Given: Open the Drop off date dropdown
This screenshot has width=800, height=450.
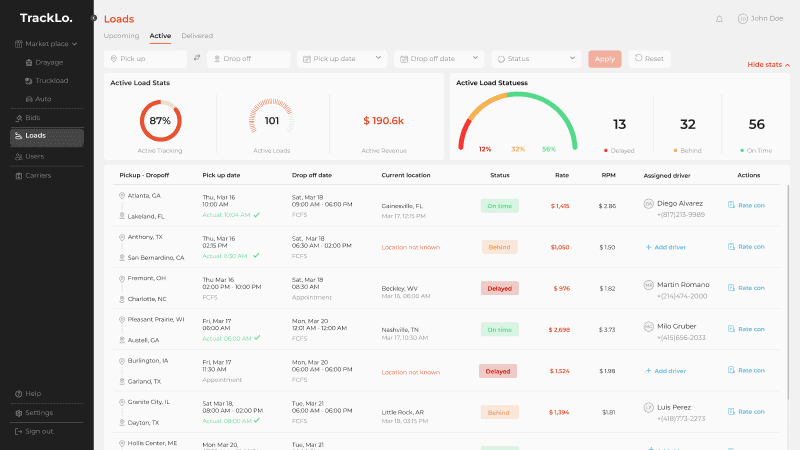Looking at the screenshot, I should (439, 59).
